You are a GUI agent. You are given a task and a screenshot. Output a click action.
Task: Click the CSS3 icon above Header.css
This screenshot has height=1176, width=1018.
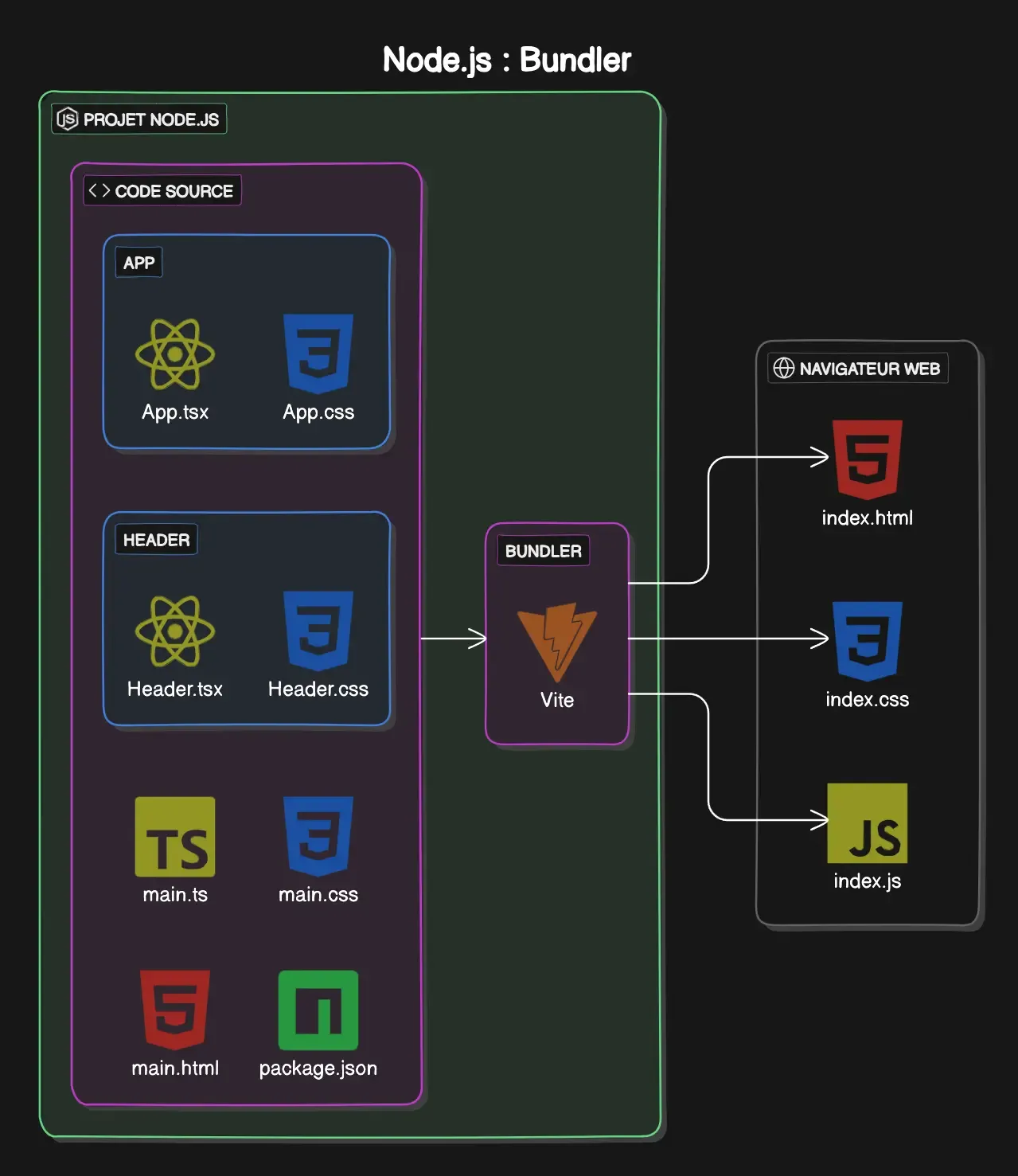coord(318,631)
